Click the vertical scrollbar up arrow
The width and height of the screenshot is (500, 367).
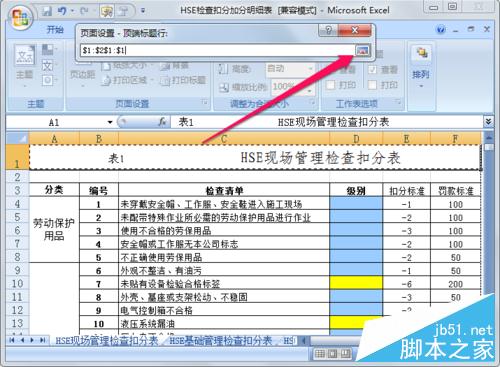(489, 137)
